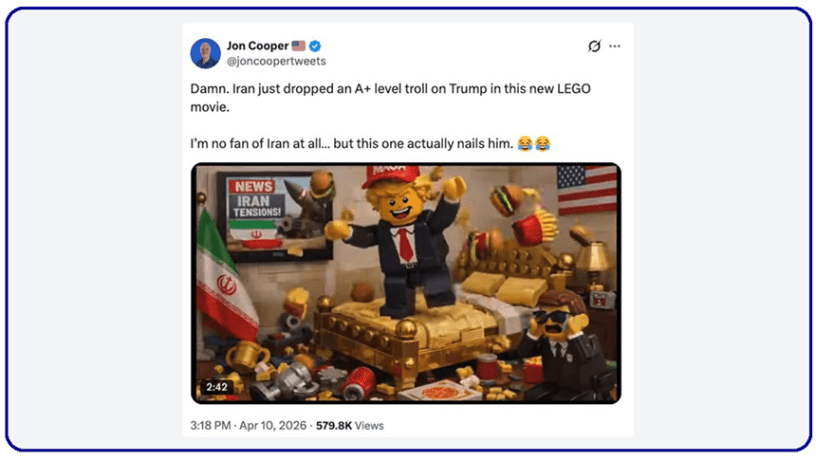This screenshot has height=460, width=816.
Task: Click the American flag inside the video
Action: click(586, 189)
